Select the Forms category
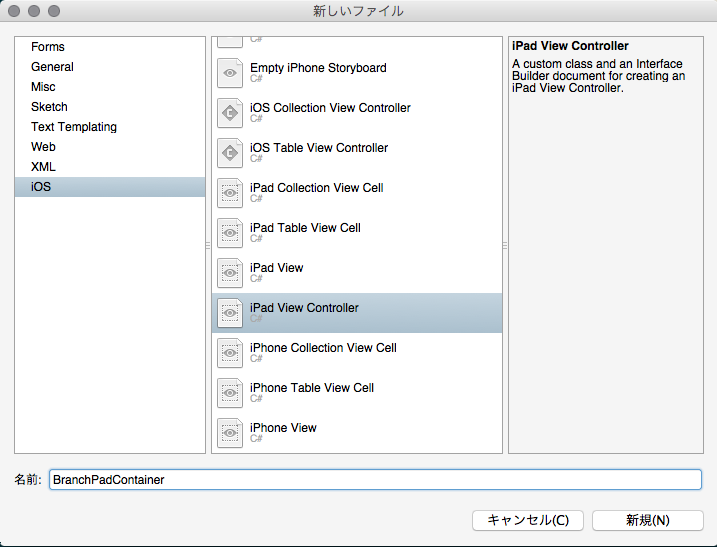The width and height of the screenshot is (717, 547). (x=110, y=47)
